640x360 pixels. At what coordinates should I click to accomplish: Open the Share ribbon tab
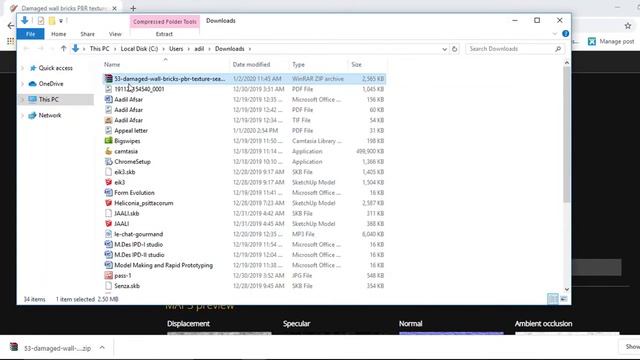click(87, 34)
